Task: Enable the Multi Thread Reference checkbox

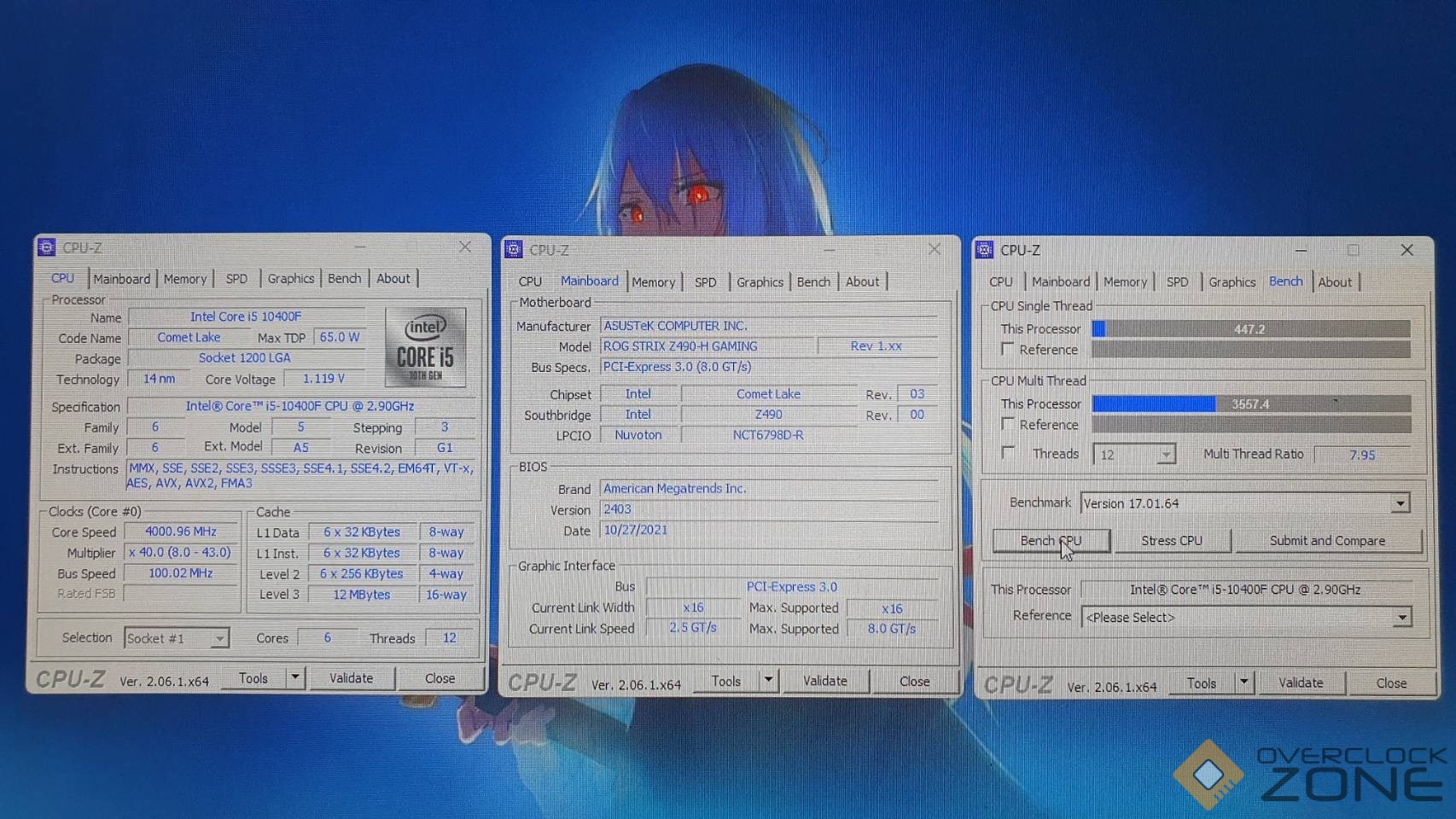Action: pyautogui.click(x=1008, y=424)
